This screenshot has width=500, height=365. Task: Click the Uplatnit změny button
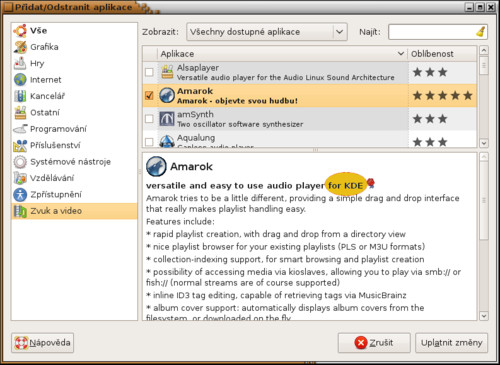pyautogui.click(x=451, y=343)
